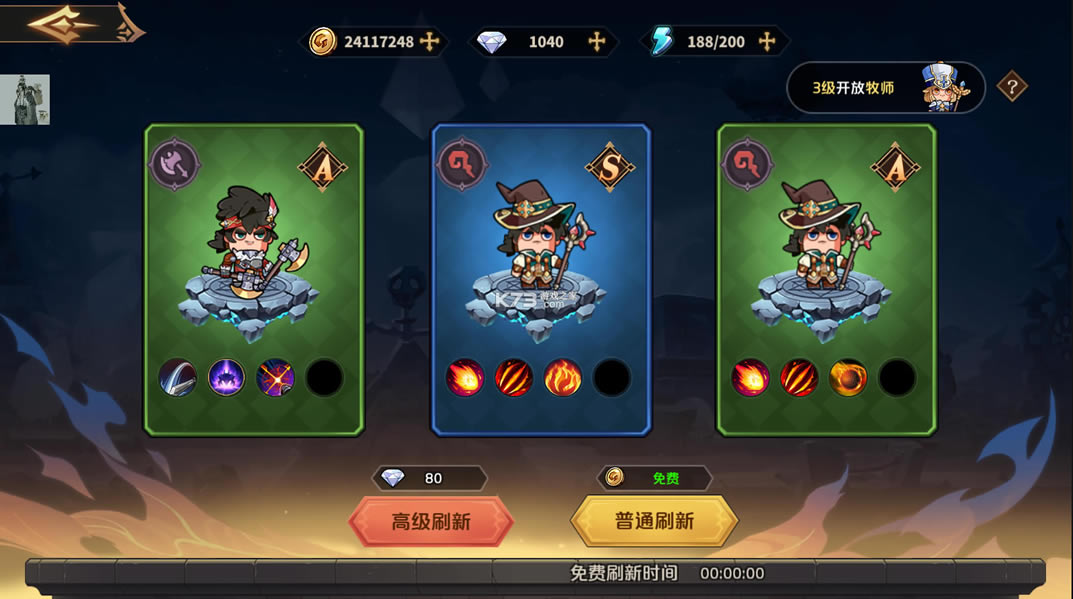This screenshot has width=1073, height=599.
Task: Open the question mark help icon
Action: (1011, 87)
